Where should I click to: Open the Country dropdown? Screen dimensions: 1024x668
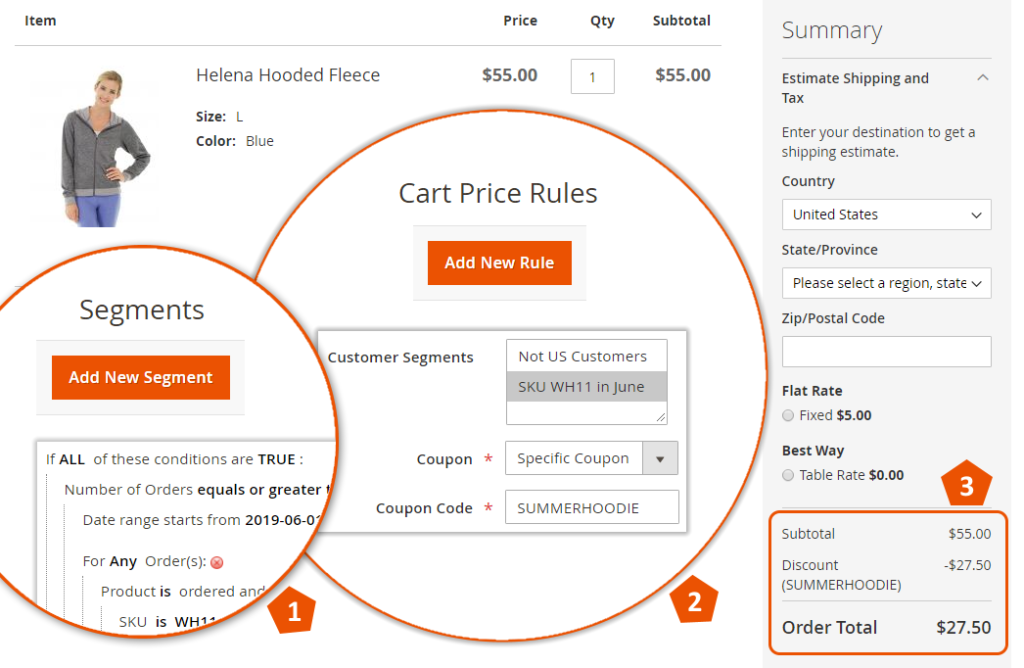coord(886,214)
